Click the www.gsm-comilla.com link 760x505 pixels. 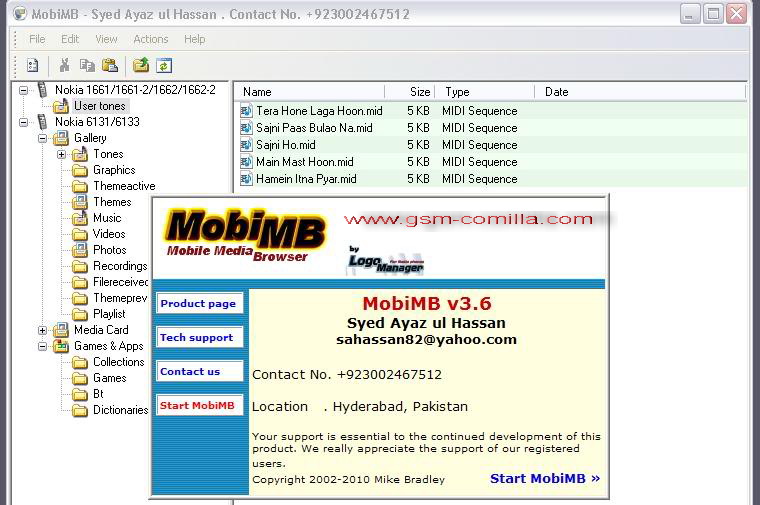click(x=468, y=219)
